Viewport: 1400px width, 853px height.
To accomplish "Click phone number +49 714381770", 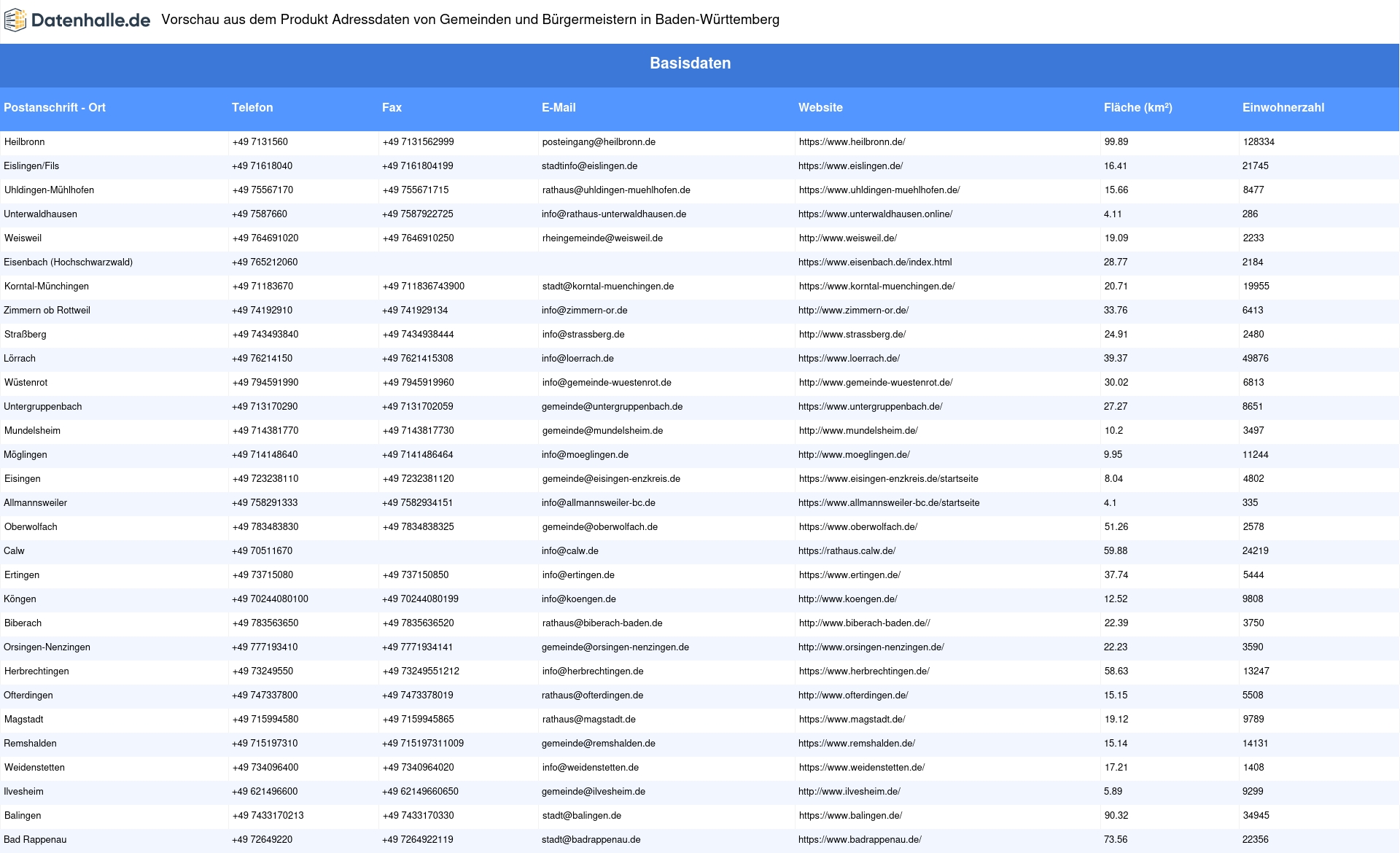I will click(265, 431).
